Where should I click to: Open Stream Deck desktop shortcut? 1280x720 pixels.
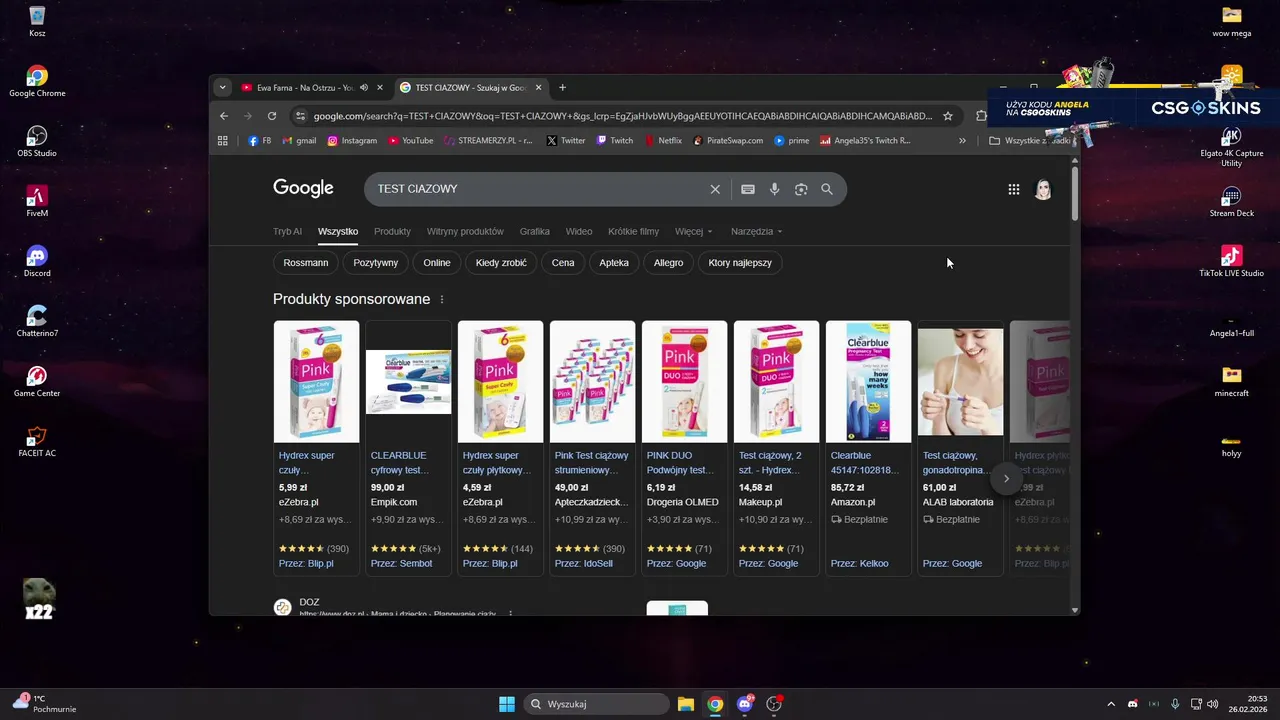(x=1231, y=201)
